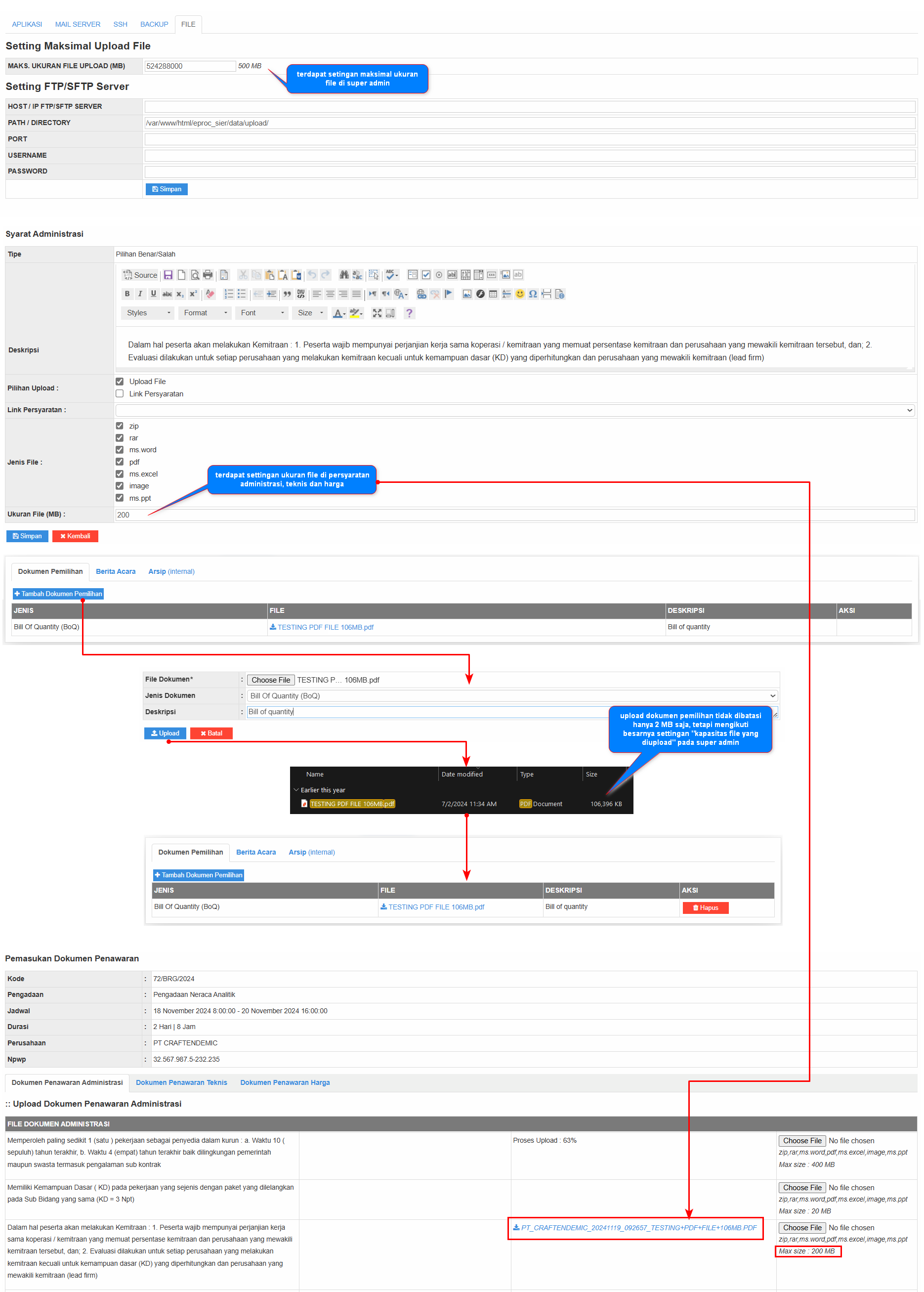Center align the text
The height and width of the screenshot is (1292, 924).
tap(330, 294)
